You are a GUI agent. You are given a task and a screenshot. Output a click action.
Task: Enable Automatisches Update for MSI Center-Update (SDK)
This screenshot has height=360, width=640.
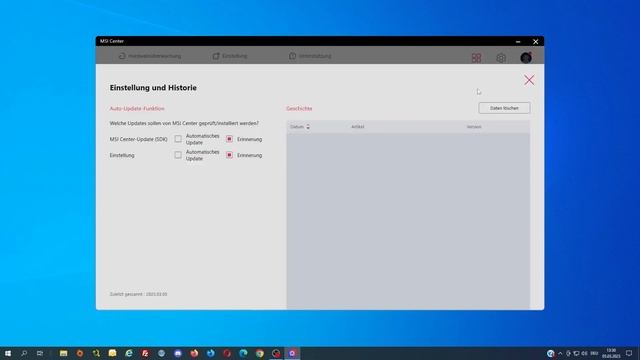tap(178, 139)
